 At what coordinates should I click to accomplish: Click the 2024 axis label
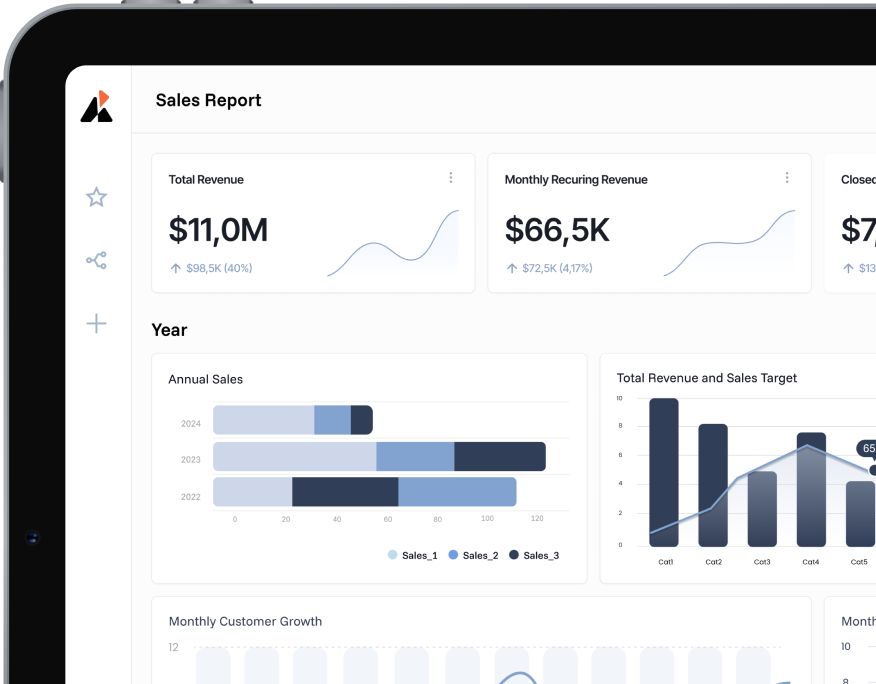coord(191,424)
